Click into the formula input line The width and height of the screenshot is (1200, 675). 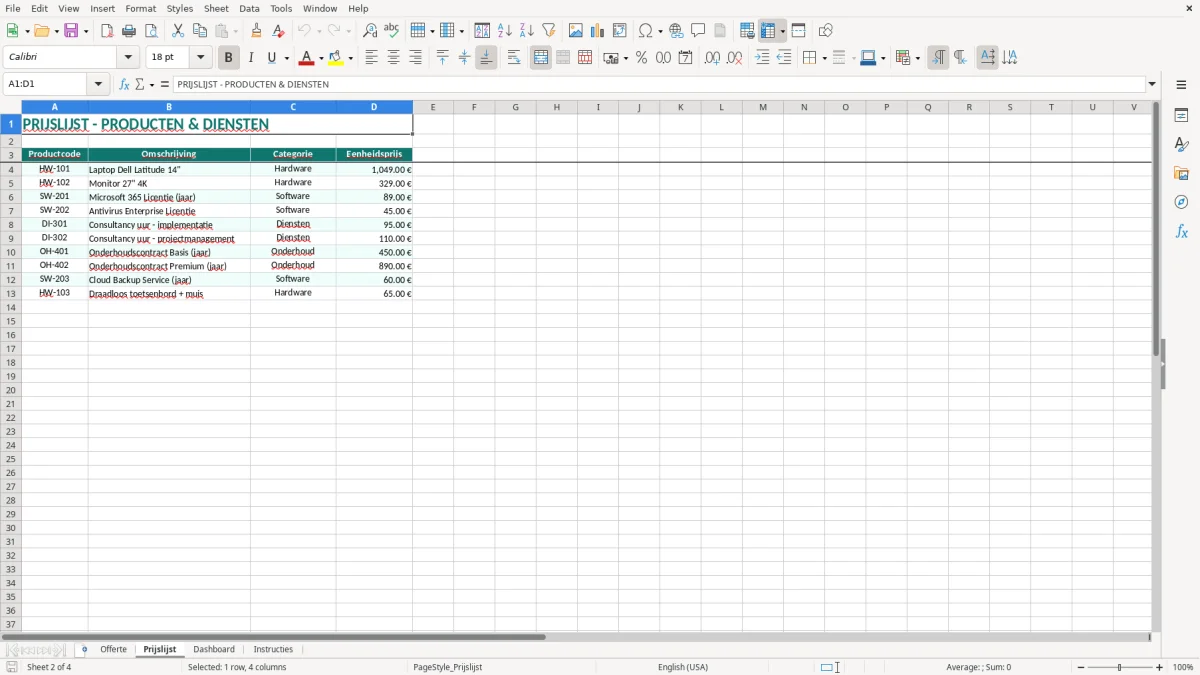click(x=660, y=84)
